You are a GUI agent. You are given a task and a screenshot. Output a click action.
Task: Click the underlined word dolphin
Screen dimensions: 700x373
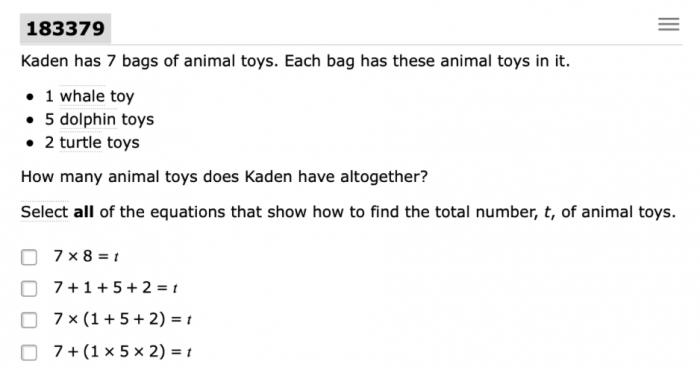(88, 119)
